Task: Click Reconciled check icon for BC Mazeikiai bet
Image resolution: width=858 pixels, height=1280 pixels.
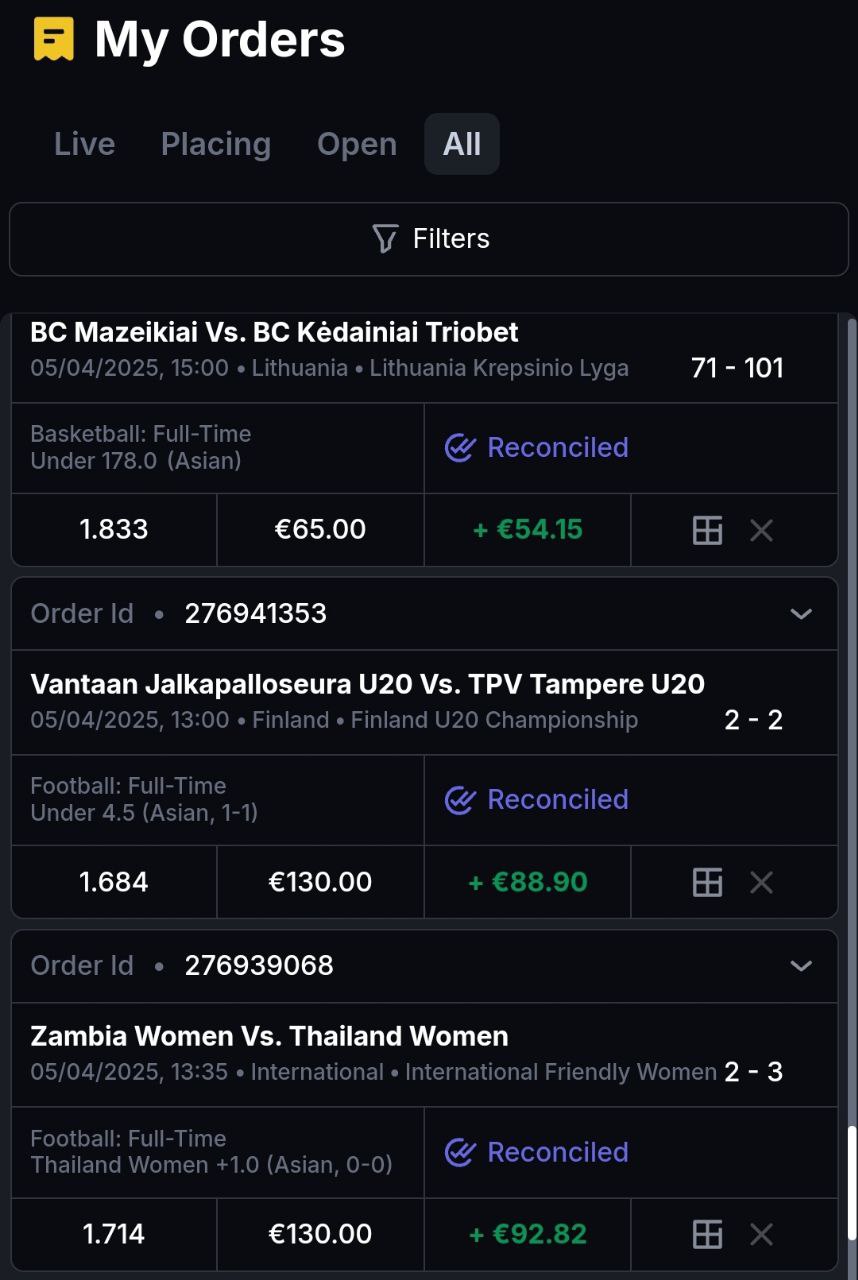Action: [459, 448]
